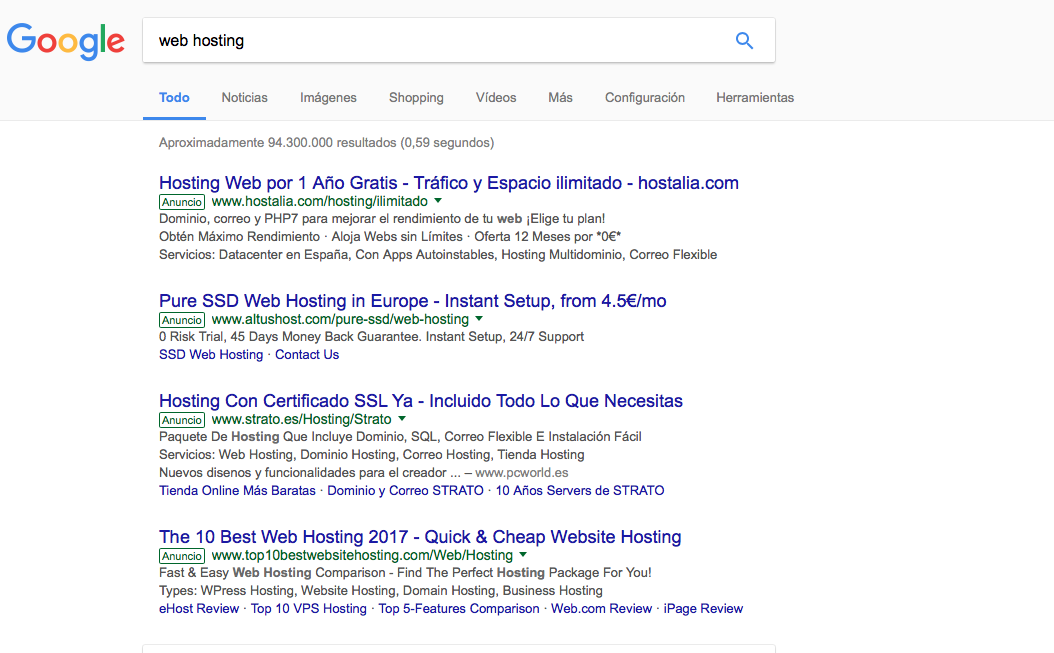Switch to the Imágenes tab
Viewport: 1054px width, 653px height.
[327, 97]
